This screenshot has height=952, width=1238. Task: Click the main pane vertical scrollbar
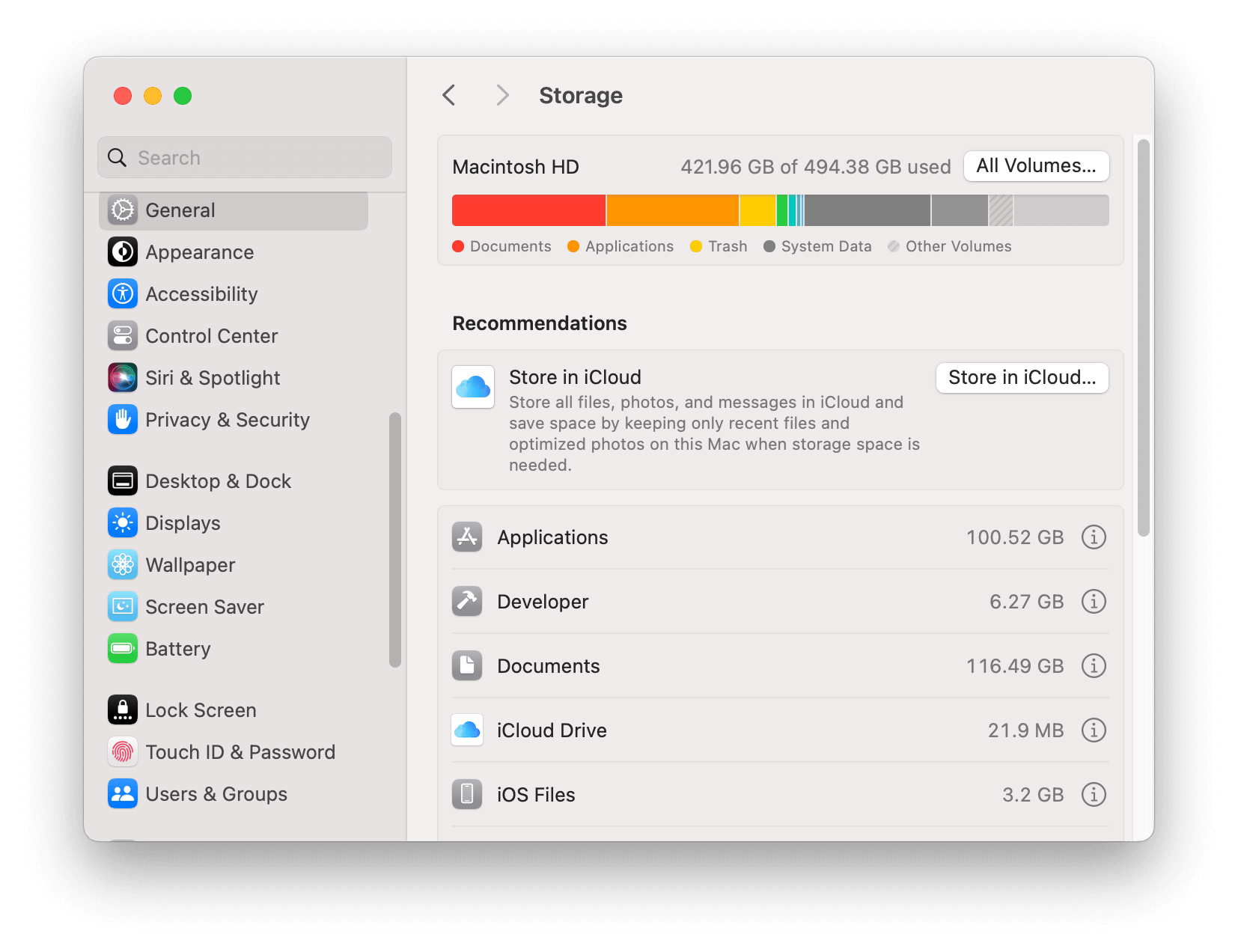point(1143,338)
